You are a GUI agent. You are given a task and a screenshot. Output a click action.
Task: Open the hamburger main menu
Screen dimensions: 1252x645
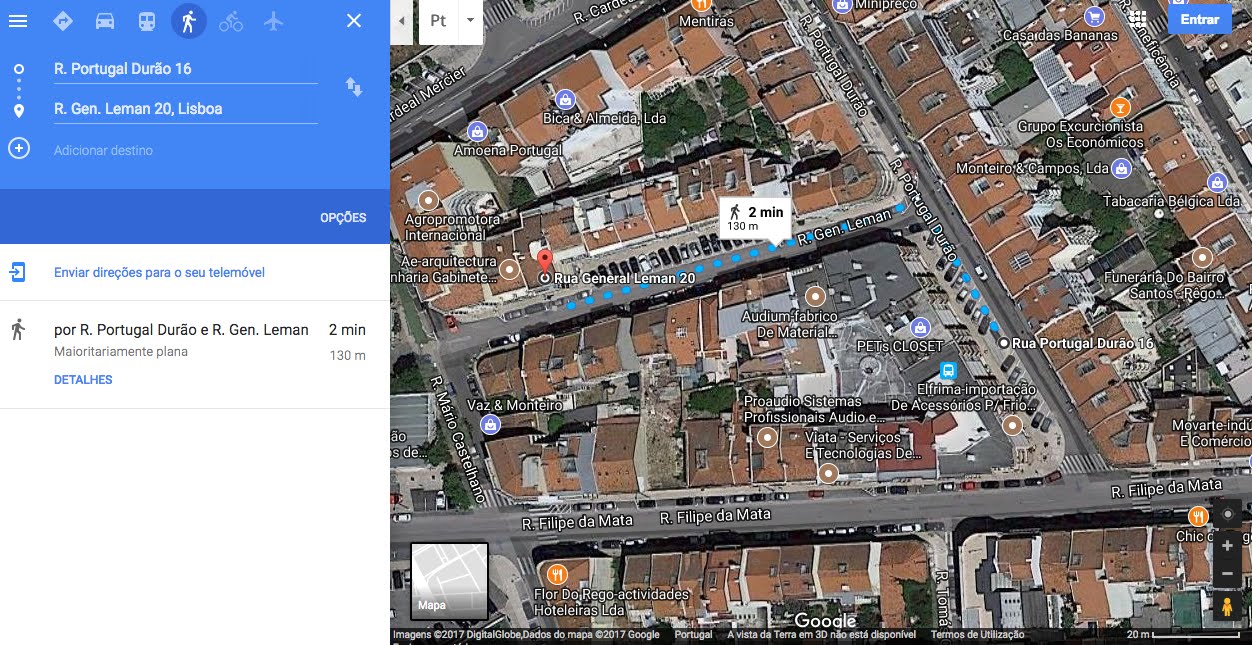[17, 20]
